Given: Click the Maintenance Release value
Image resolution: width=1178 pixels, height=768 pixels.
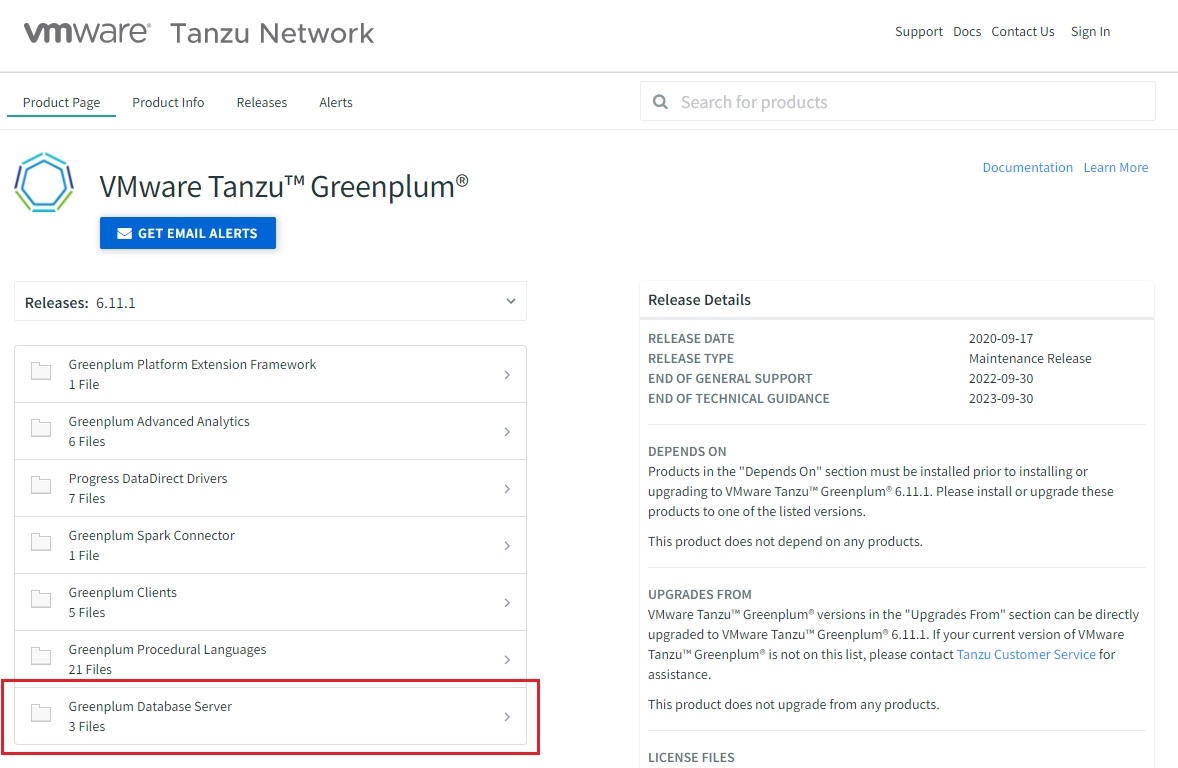Looking at the screenshot, I should pyautogui.click(x=1030, y=358).
